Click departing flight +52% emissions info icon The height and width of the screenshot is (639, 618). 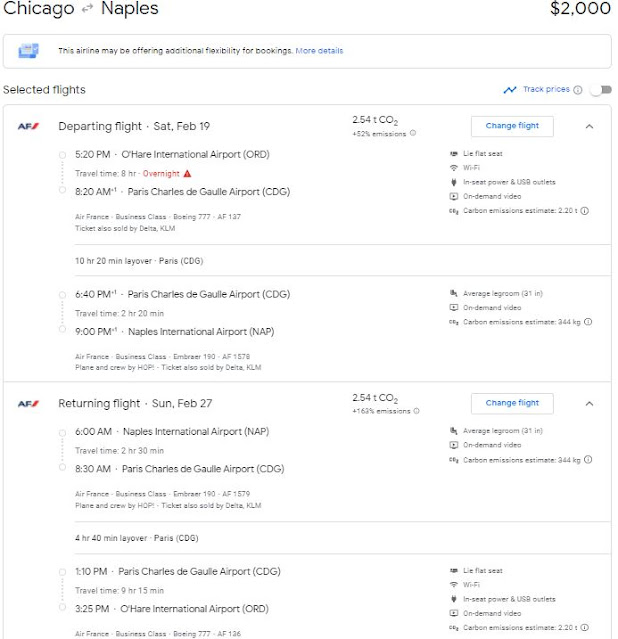coord(413,133)
